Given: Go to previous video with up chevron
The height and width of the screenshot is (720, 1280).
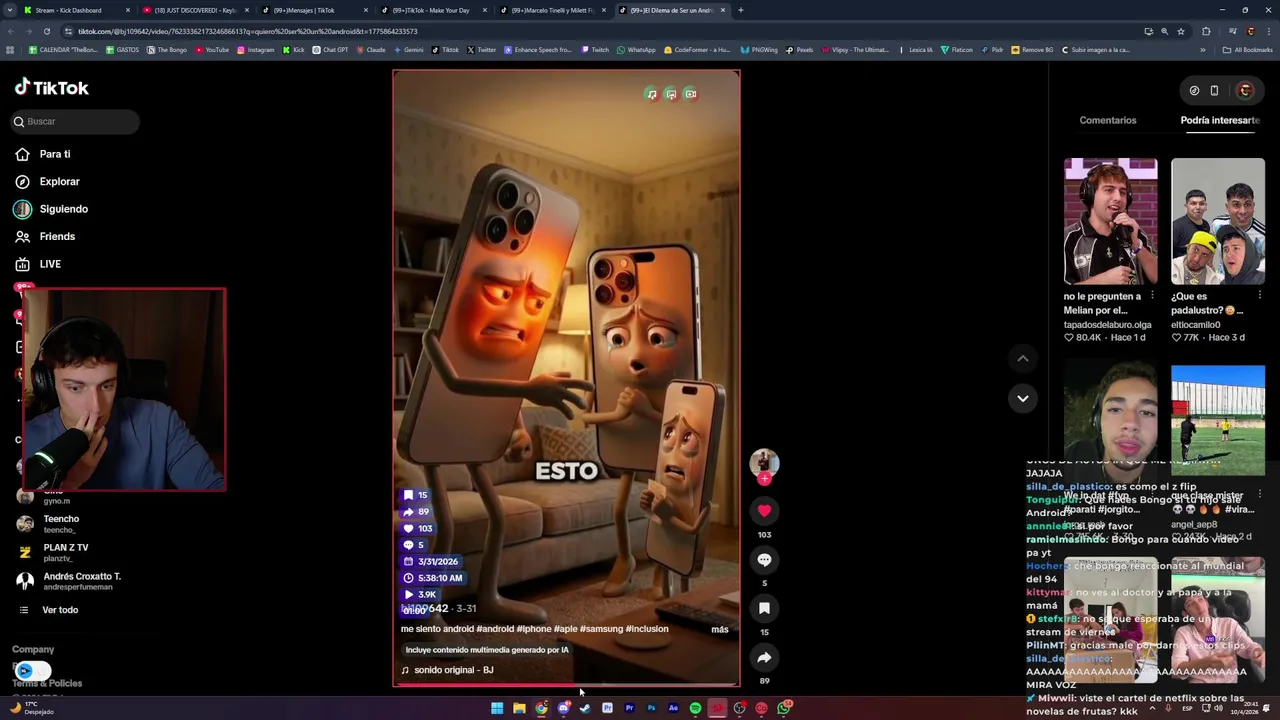Looking at the screenshot, I should coord(1022,358).
